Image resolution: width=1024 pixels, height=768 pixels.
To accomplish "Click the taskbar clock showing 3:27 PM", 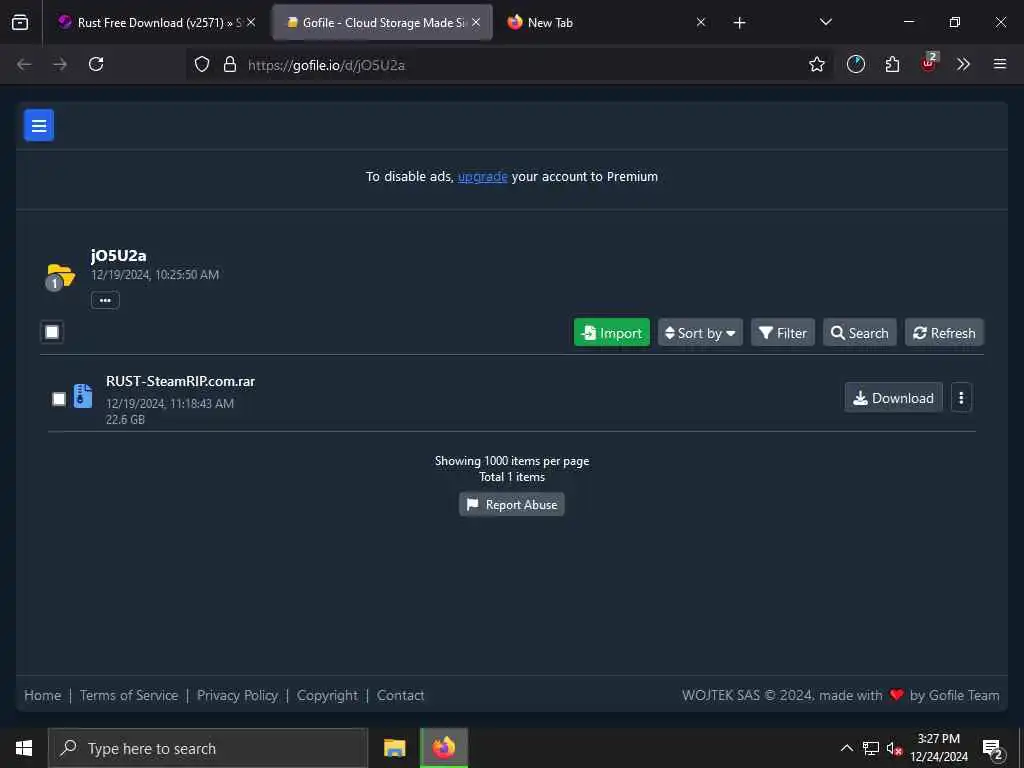I will 939,748.
